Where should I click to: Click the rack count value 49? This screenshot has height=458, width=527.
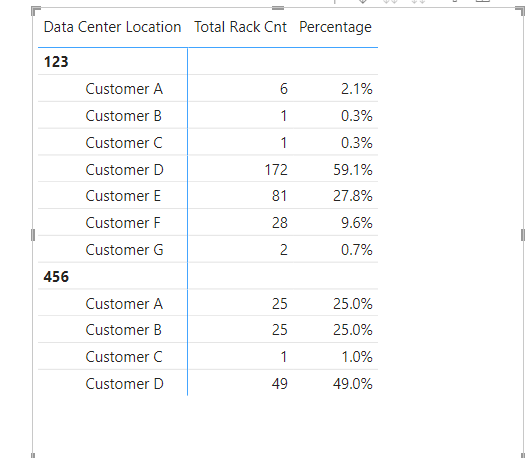[x=280, y=384]
